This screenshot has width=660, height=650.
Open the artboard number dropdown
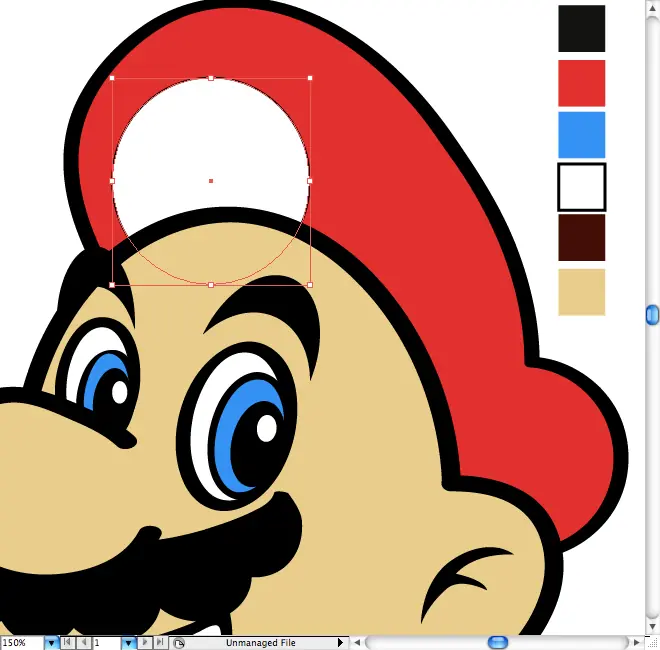click(x=128, y=642)
